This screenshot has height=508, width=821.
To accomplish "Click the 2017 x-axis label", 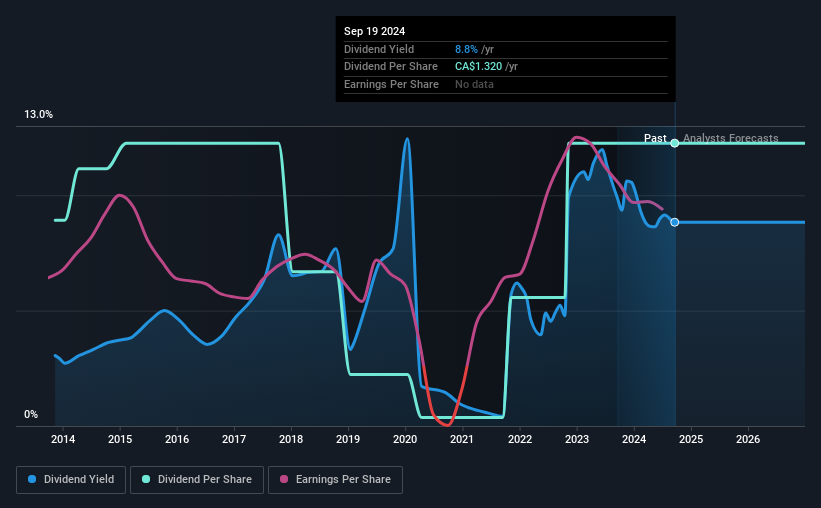I will [x=234, y=439].
